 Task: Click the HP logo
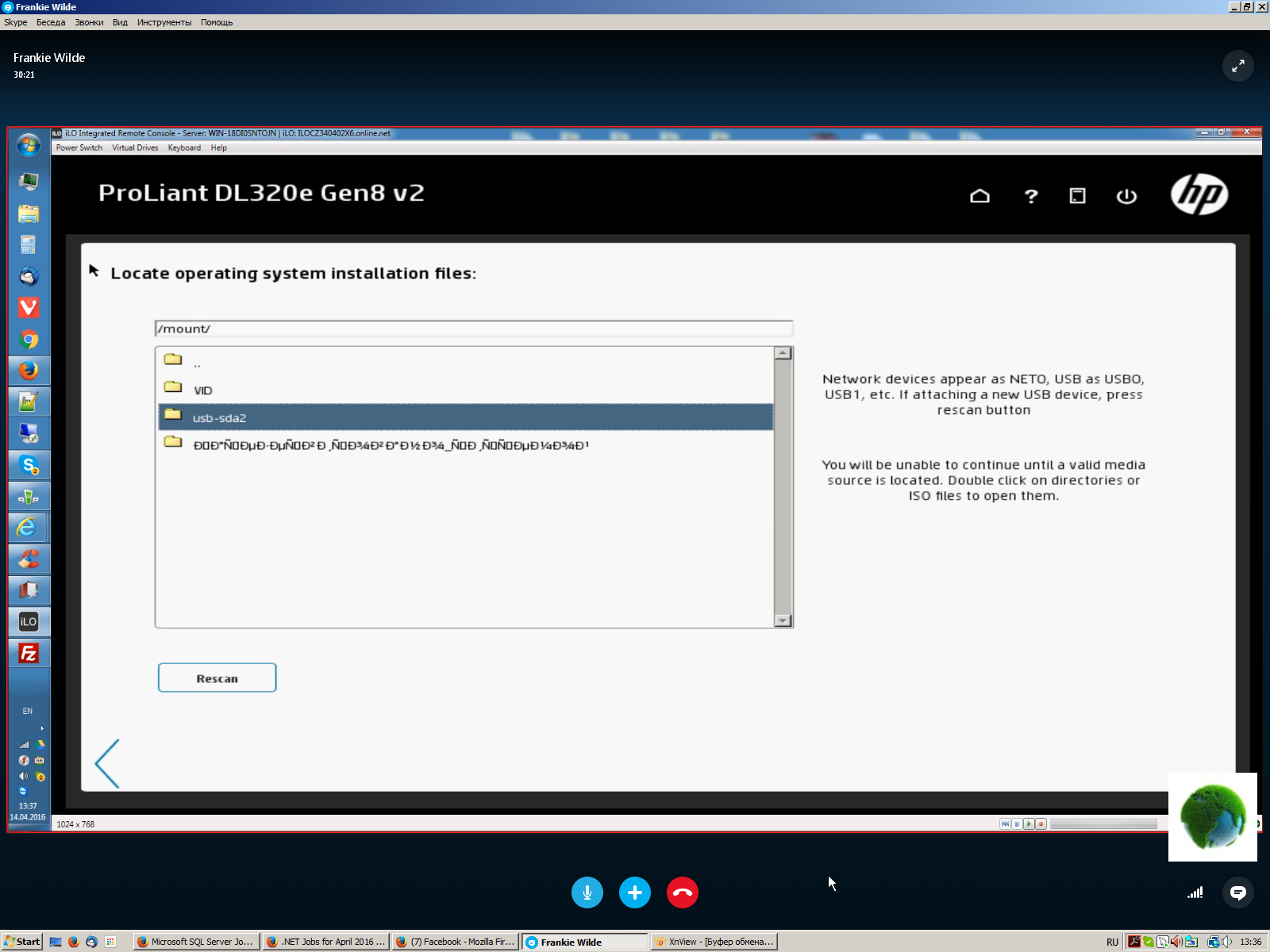click(x=1199, y=194)
